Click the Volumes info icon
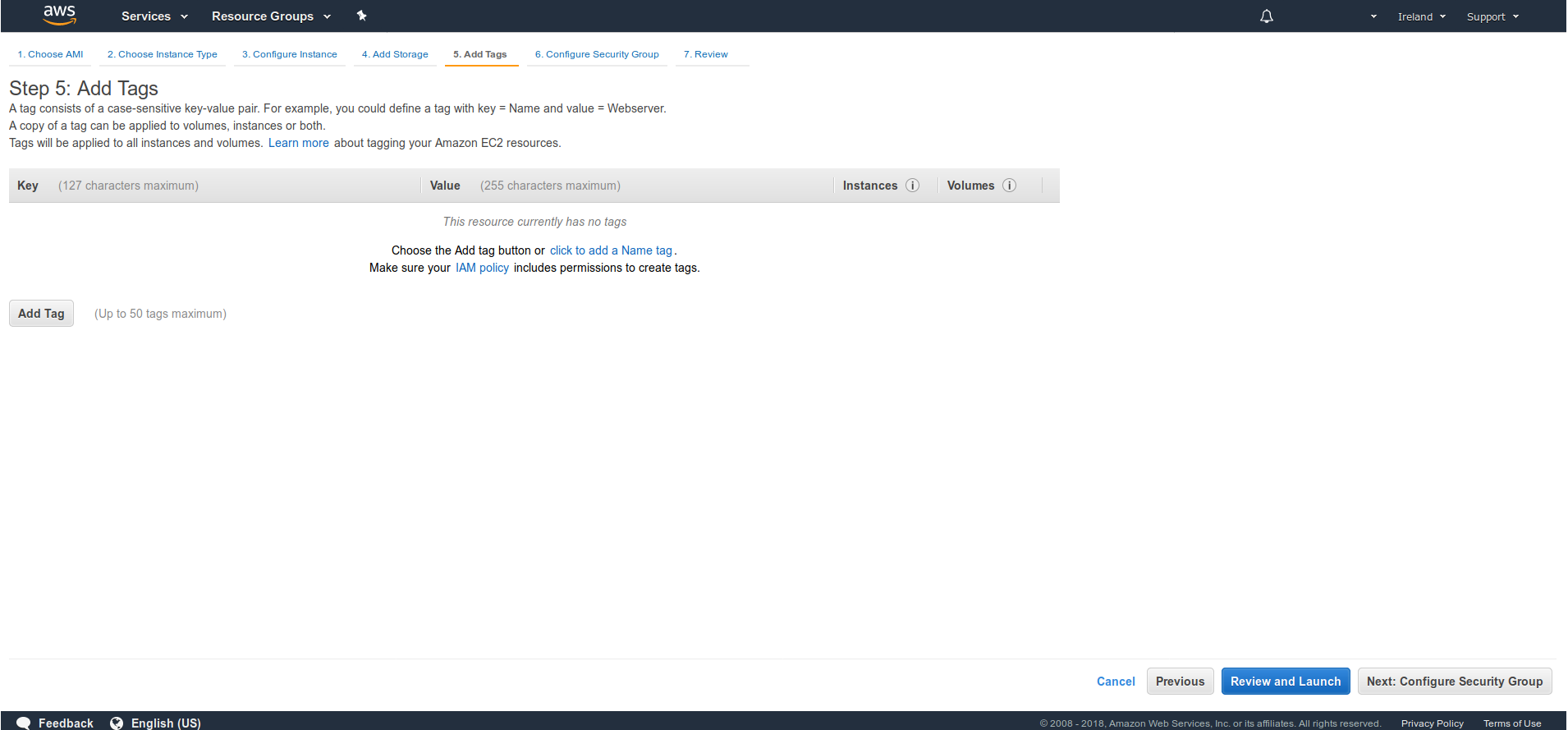Image resolution: width=1568 pixels, height=730 pixels. pos(1010,186)
